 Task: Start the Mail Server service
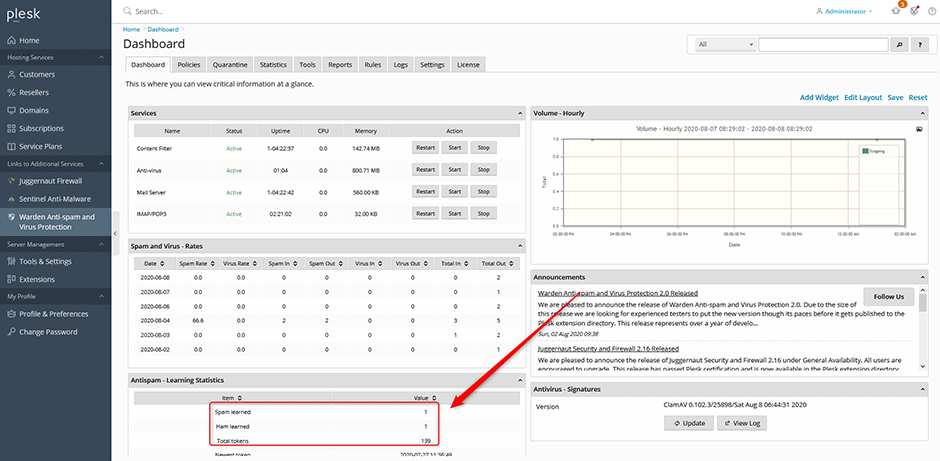coord(455,192)
